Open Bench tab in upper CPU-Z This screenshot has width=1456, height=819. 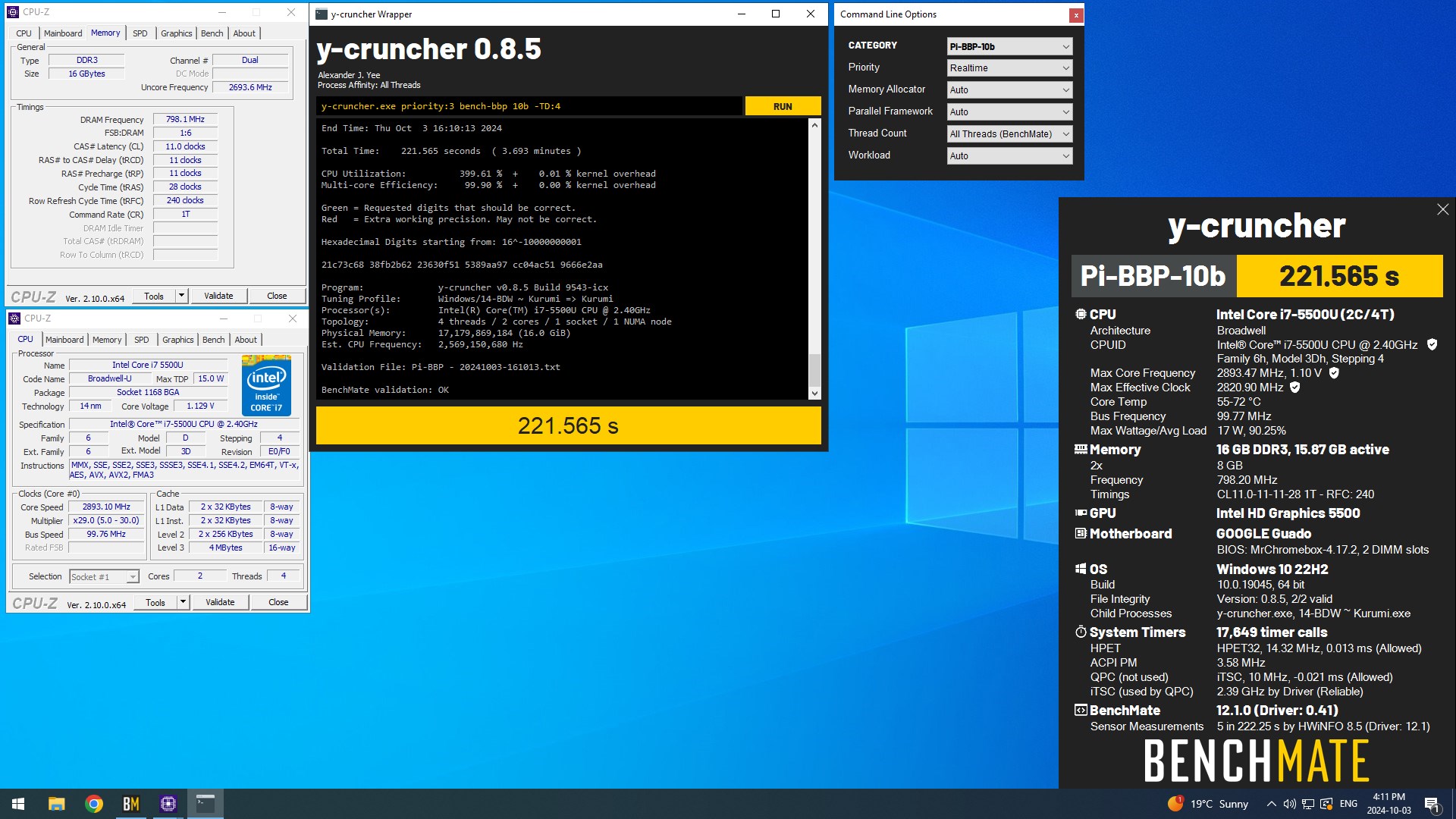pyautogui.click(x=212, y=33)
